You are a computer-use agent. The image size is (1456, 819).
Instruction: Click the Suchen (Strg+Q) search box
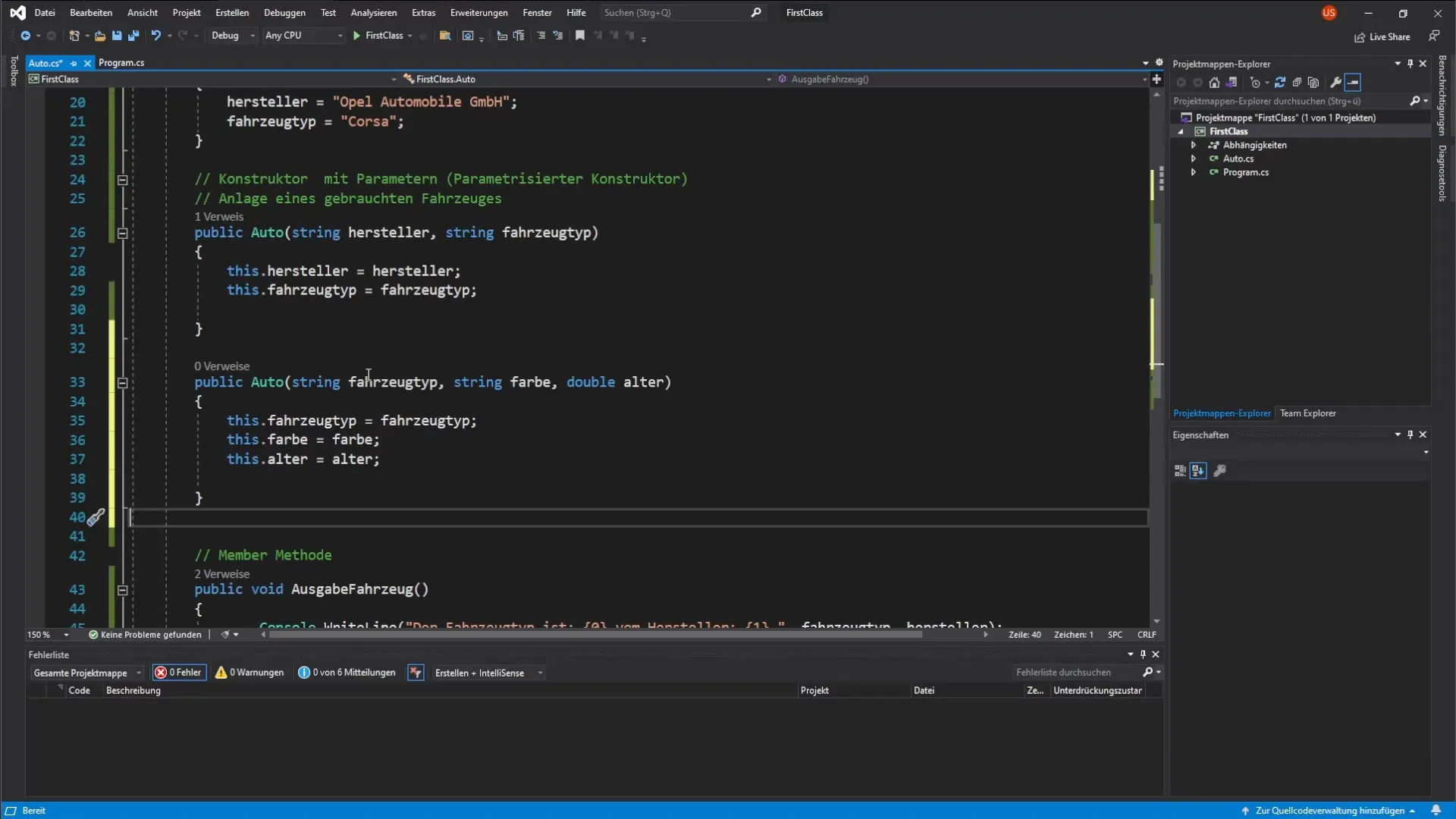[x=682, y=13]
